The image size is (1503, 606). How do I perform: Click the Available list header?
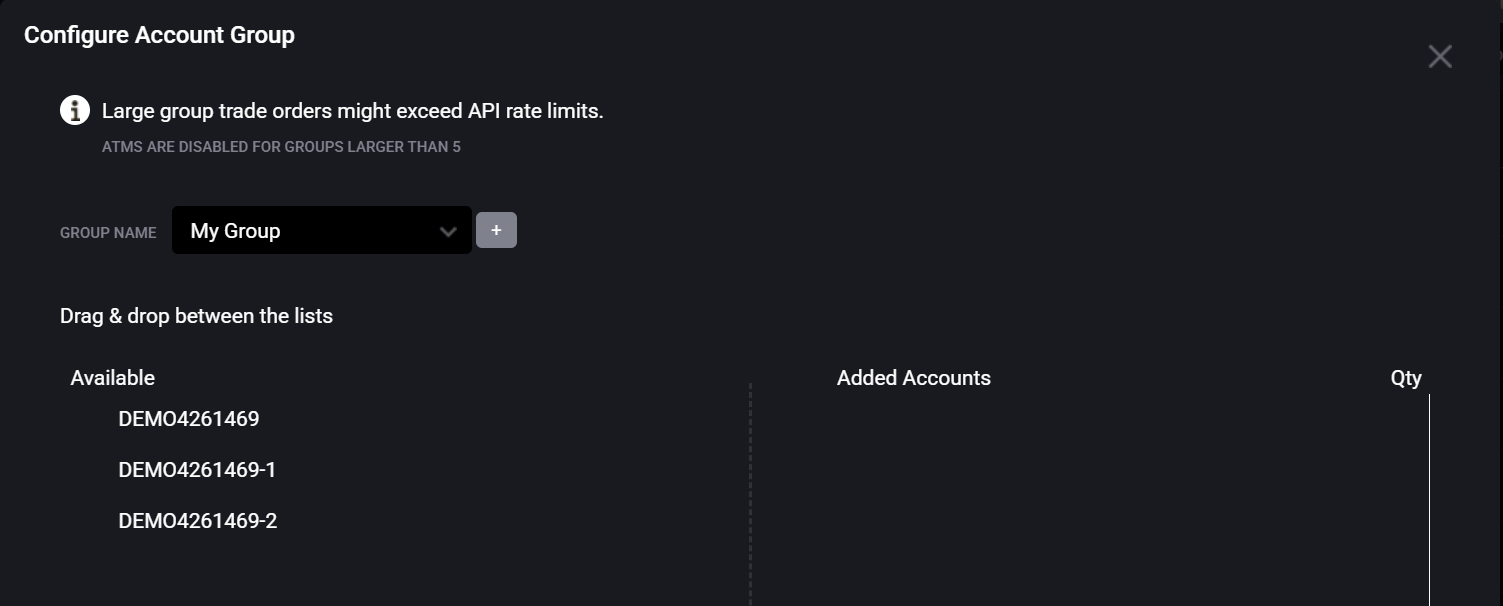tap(113, 378)
